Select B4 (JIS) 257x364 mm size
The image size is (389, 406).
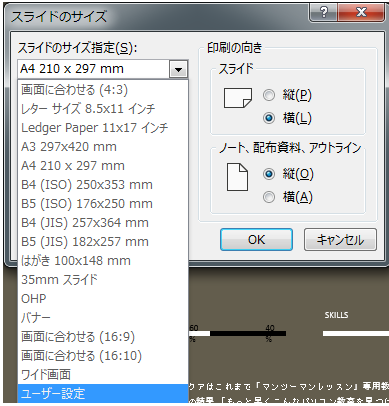point(103,223)
